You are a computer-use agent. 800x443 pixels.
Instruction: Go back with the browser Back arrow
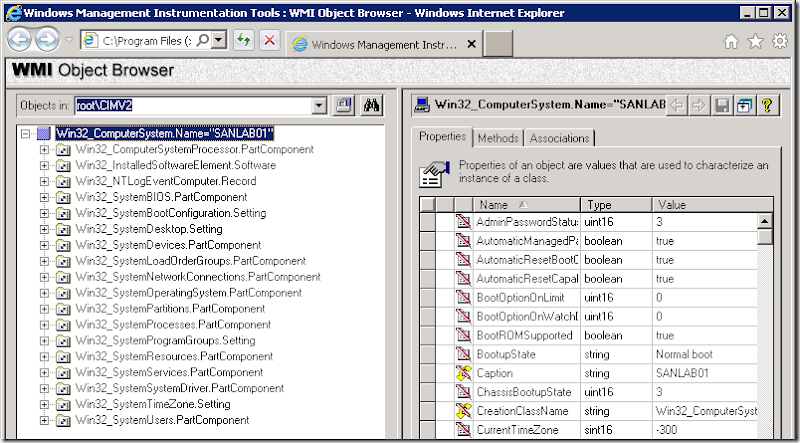[x=19, y=40]
